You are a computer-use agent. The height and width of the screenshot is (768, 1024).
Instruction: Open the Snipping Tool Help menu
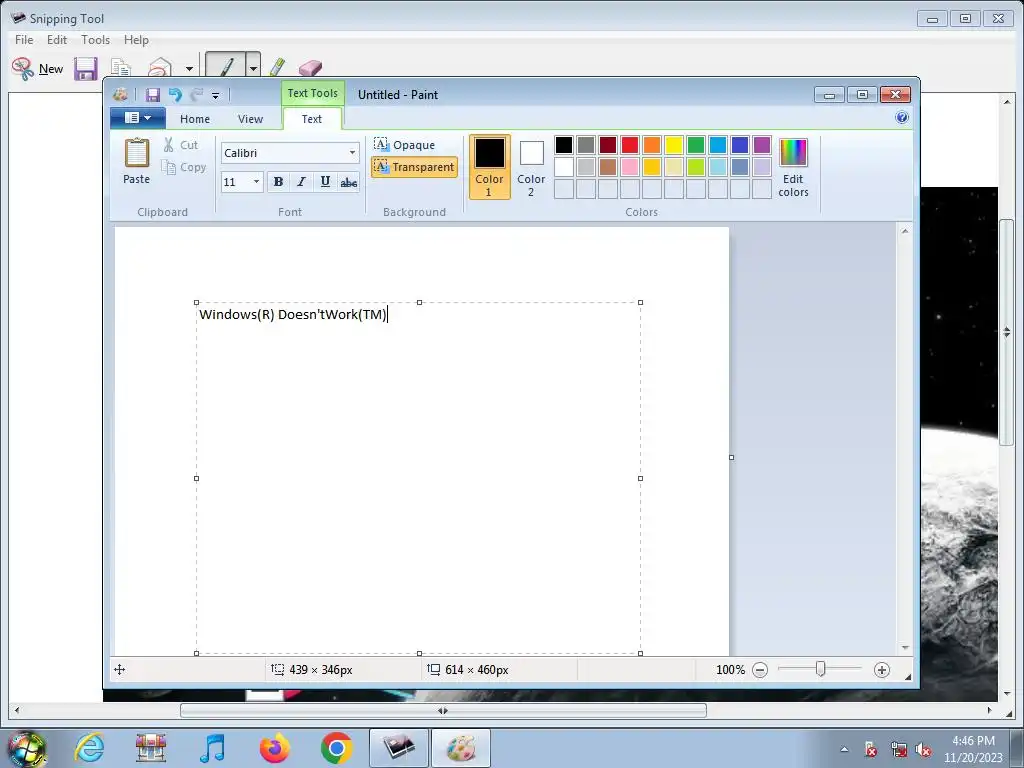(x=136, y=40)
